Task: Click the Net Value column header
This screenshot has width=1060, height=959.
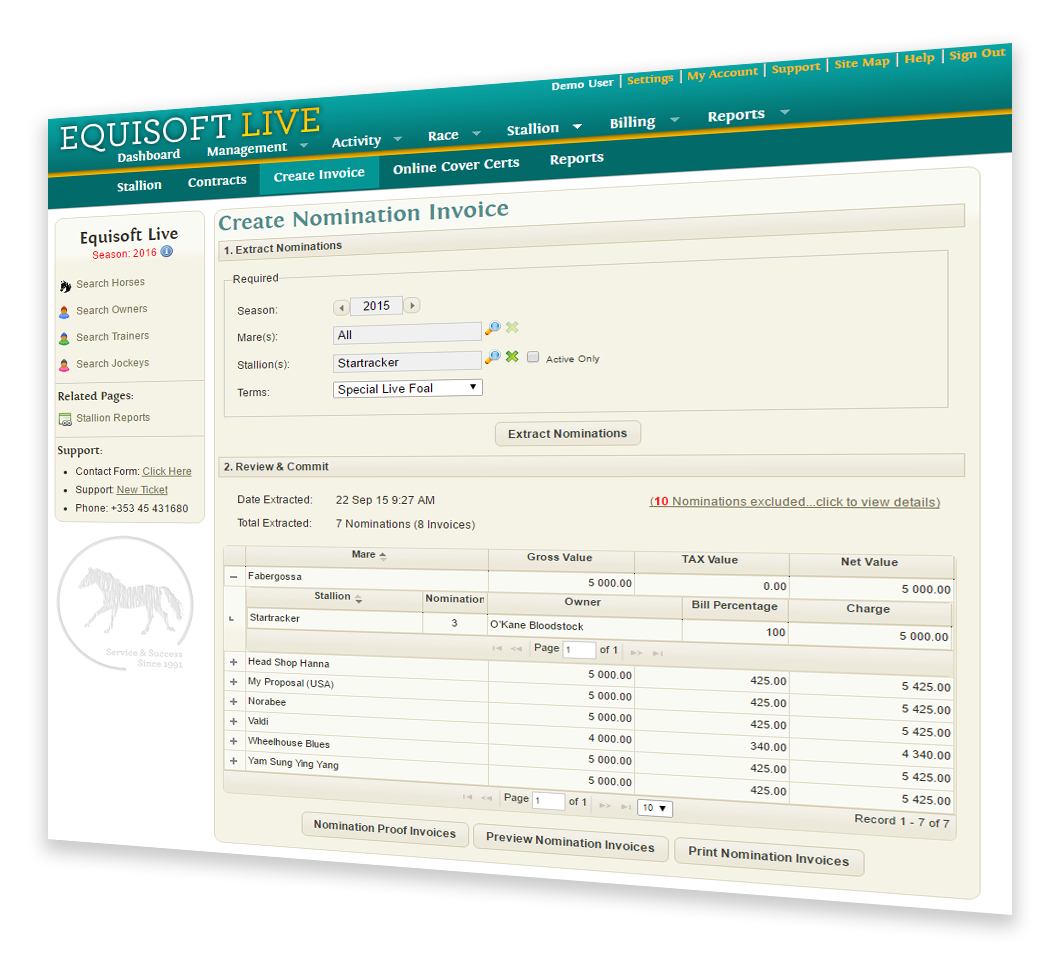Action: point(870,562)
